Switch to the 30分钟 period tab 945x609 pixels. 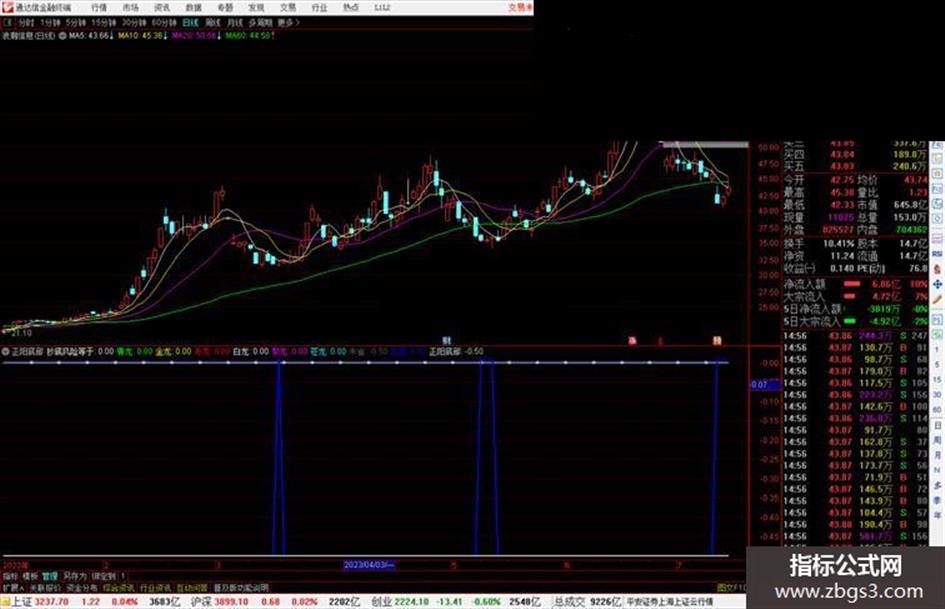click(134, 23)
